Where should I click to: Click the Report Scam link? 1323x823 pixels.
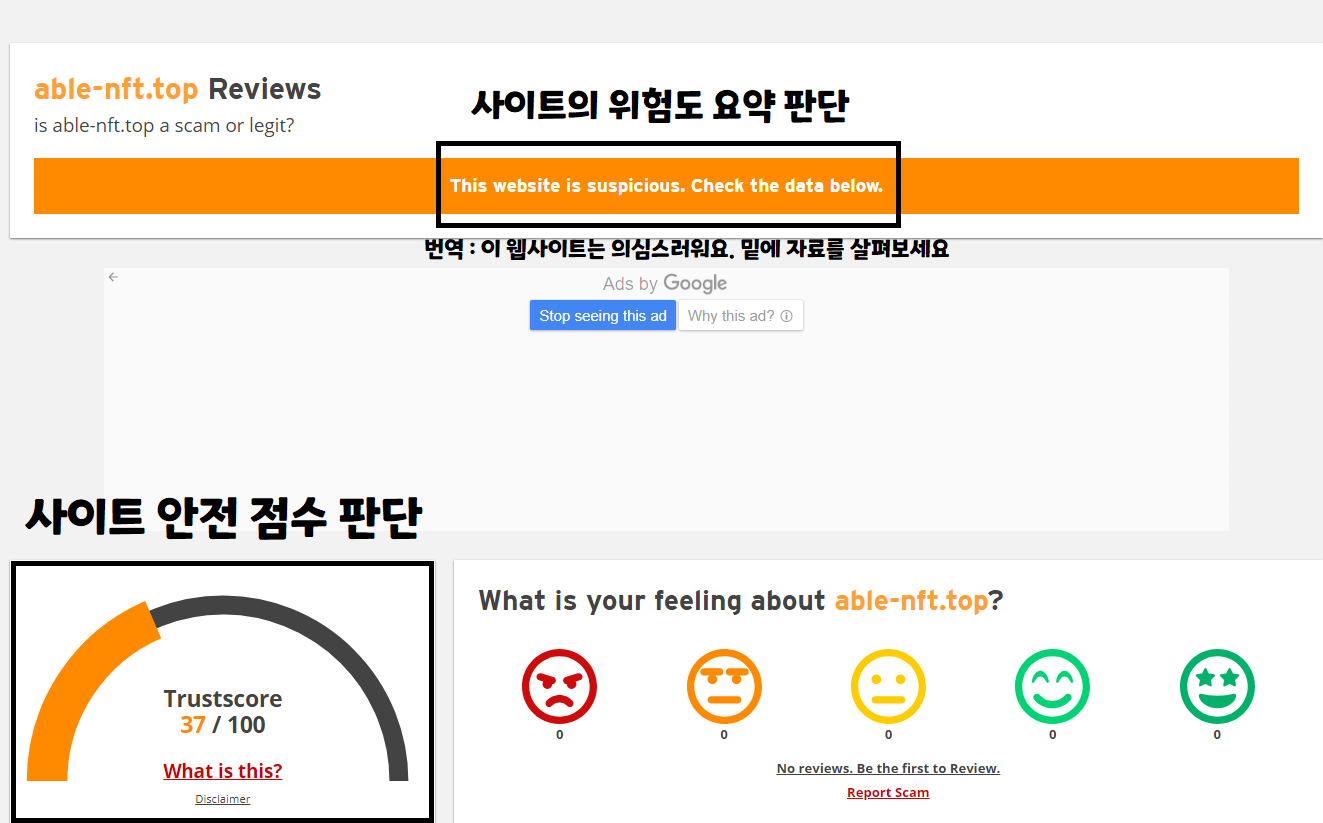[888, 792]
